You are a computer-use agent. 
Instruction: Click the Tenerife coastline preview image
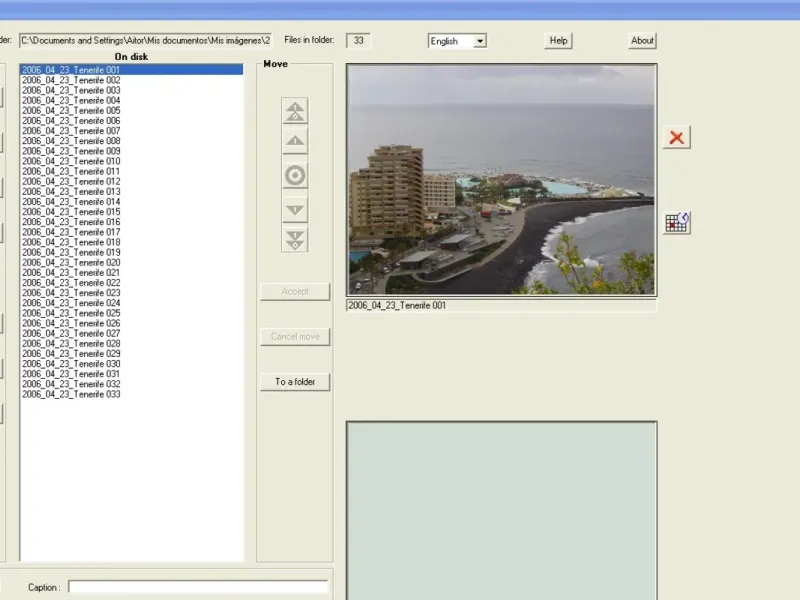pyautogui.click(x=501, y=180)
